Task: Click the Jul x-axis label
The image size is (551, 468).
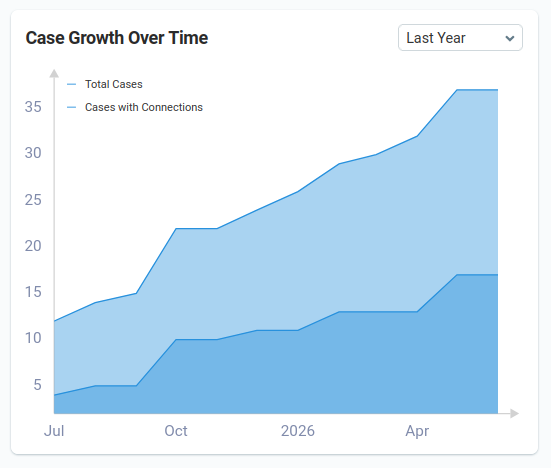Action: (x=54, y=431)
